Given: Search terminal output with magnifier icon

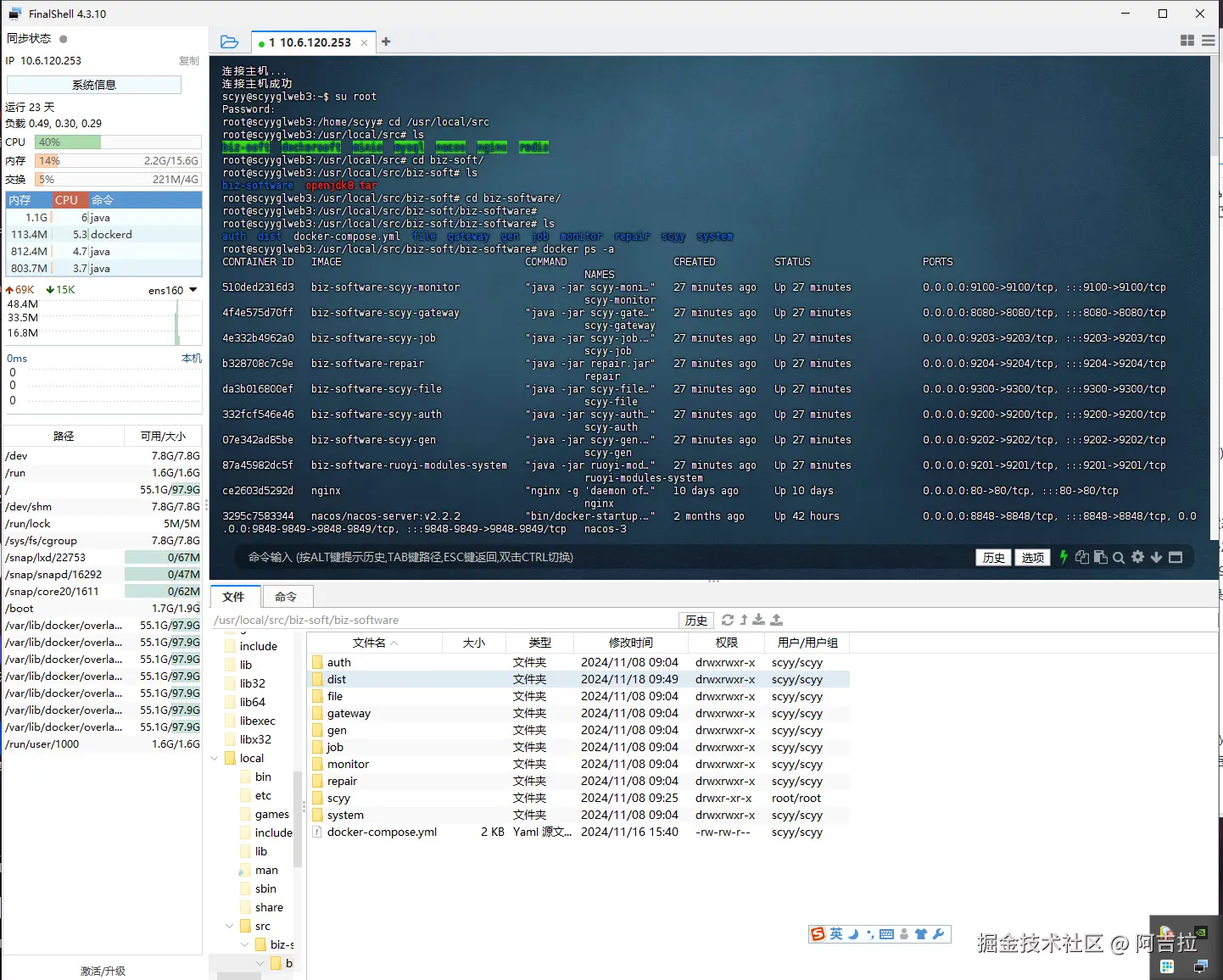Looking at the screenshot, I should pos(1119,557).
